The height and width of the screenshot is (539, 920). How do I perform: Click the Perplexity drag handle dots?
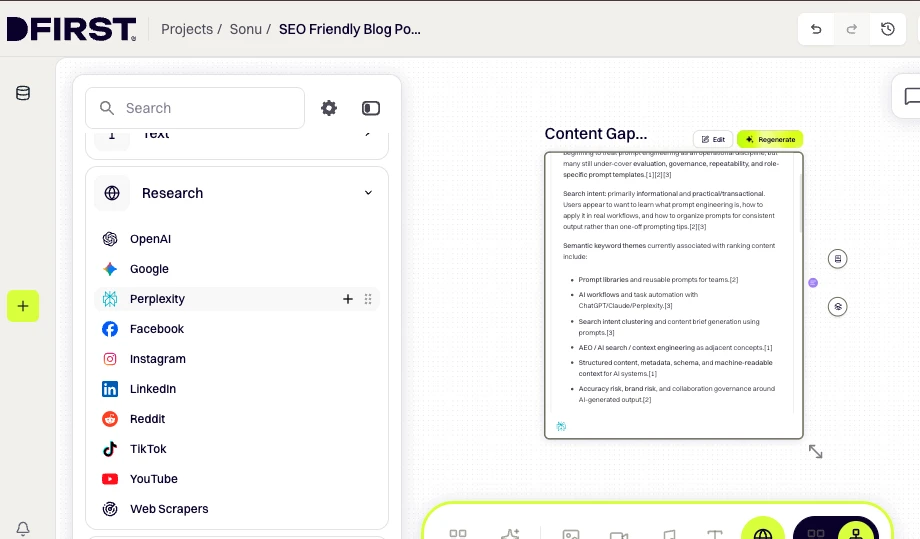click(x=368, y=299)
